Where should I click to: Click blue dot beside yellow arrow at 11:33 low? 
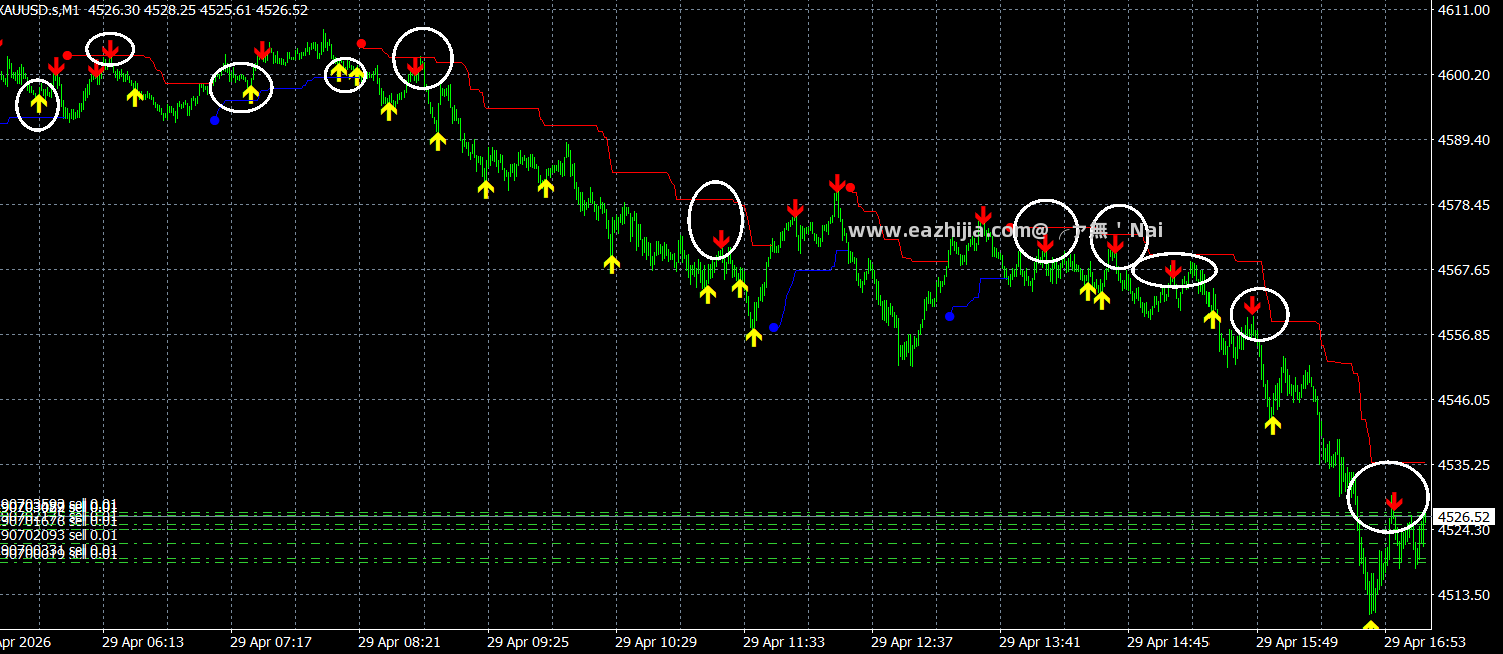(x=773, y=328)
